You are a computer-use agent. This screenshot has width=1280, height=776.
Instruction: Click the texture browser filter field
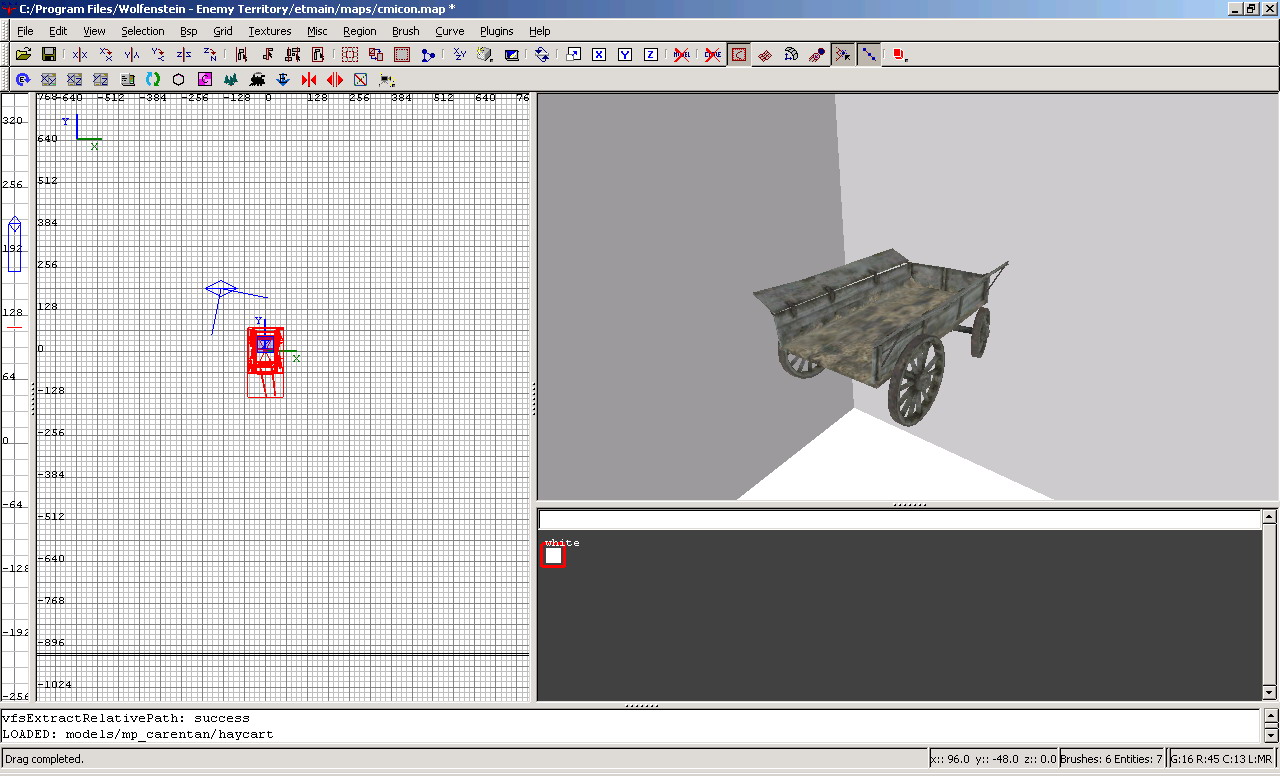[900, 519]
